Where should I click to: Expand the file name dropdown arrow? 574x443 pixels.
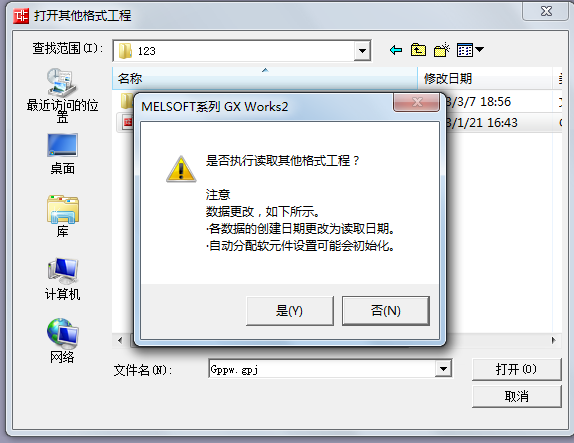coord(443,369)
